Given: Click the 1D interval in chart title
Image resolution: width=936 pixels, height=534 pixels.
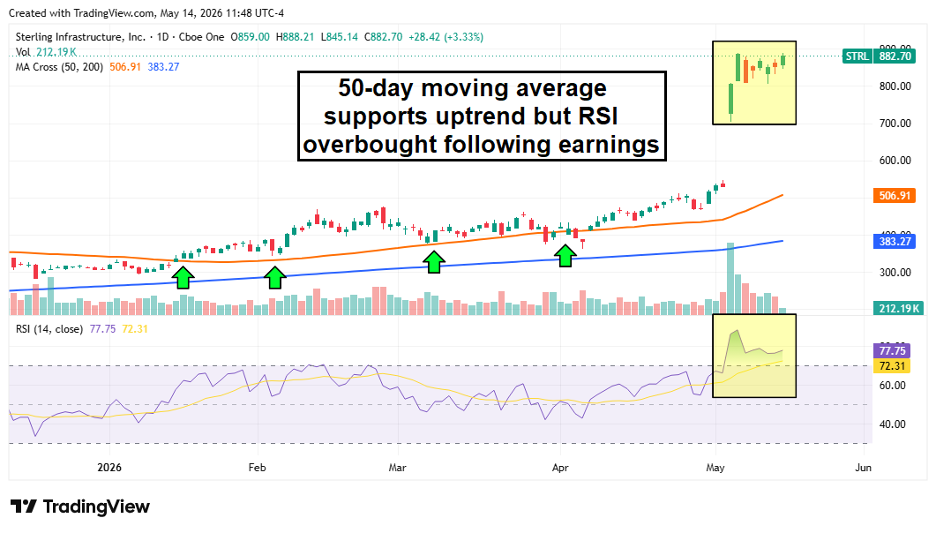Looking at the screenshot, I should 162,37.
